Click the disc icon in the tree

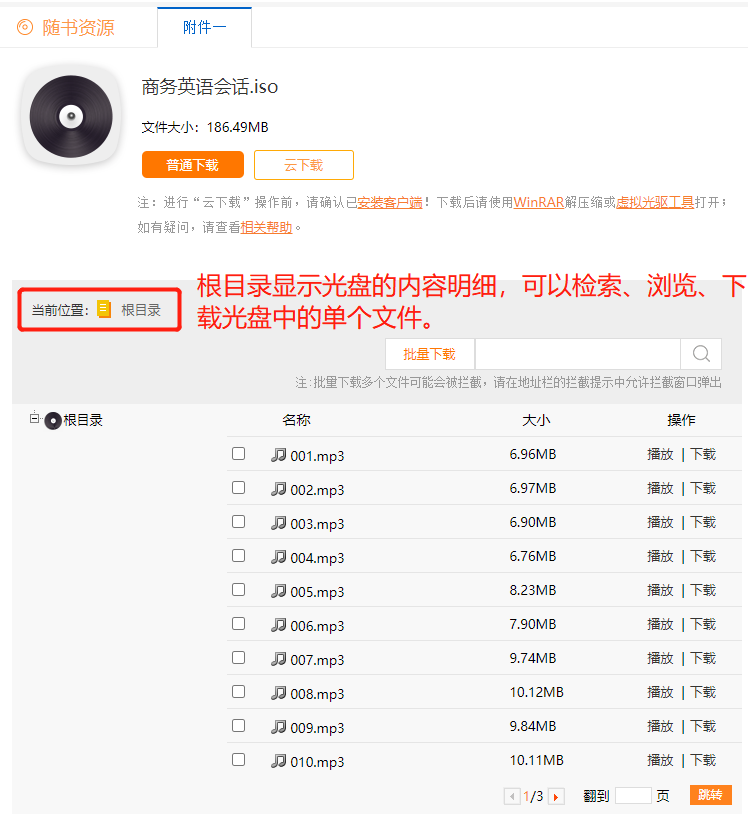pyautogui.click(x=53, y=421)
